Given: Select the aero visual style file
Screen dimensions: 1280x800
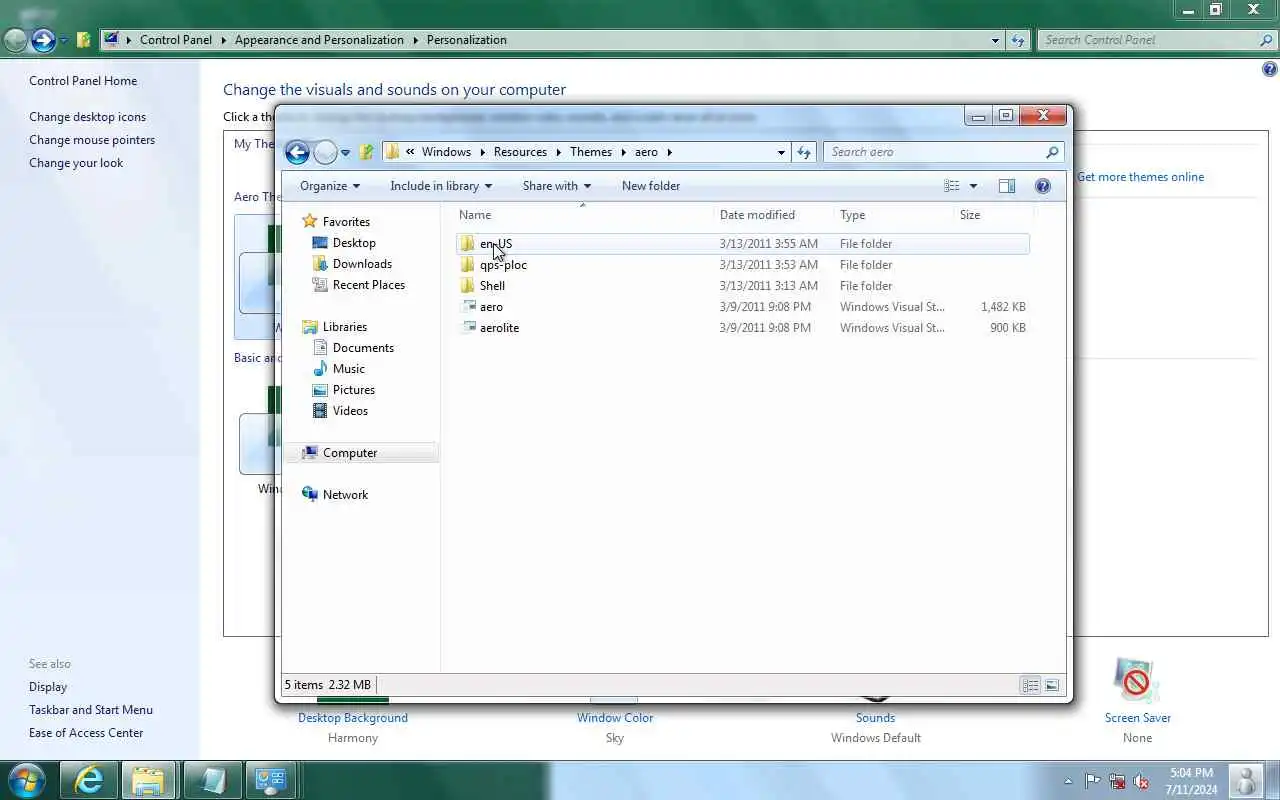Looking at the screenshot, I should click(744, 307).
